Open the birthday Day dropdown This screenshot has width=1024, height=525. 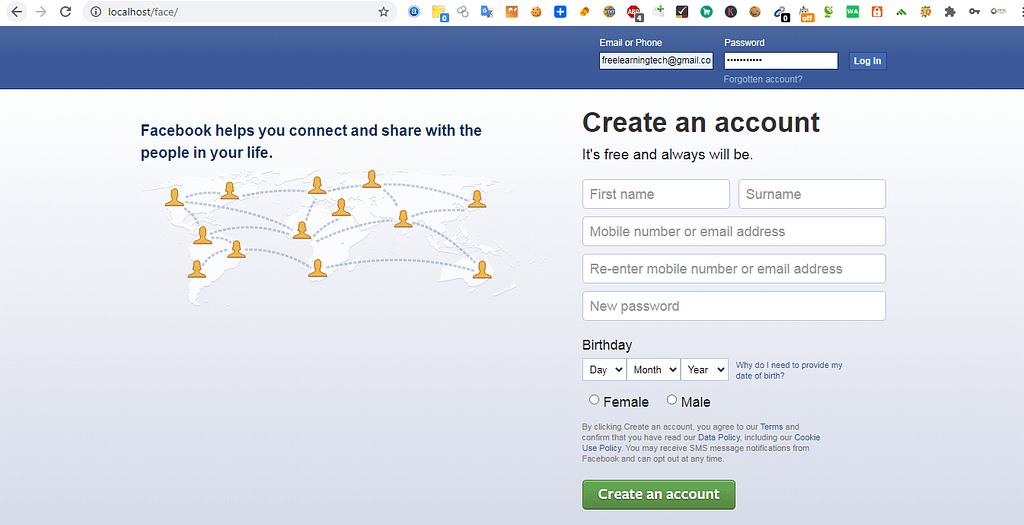tap(604, 370)
